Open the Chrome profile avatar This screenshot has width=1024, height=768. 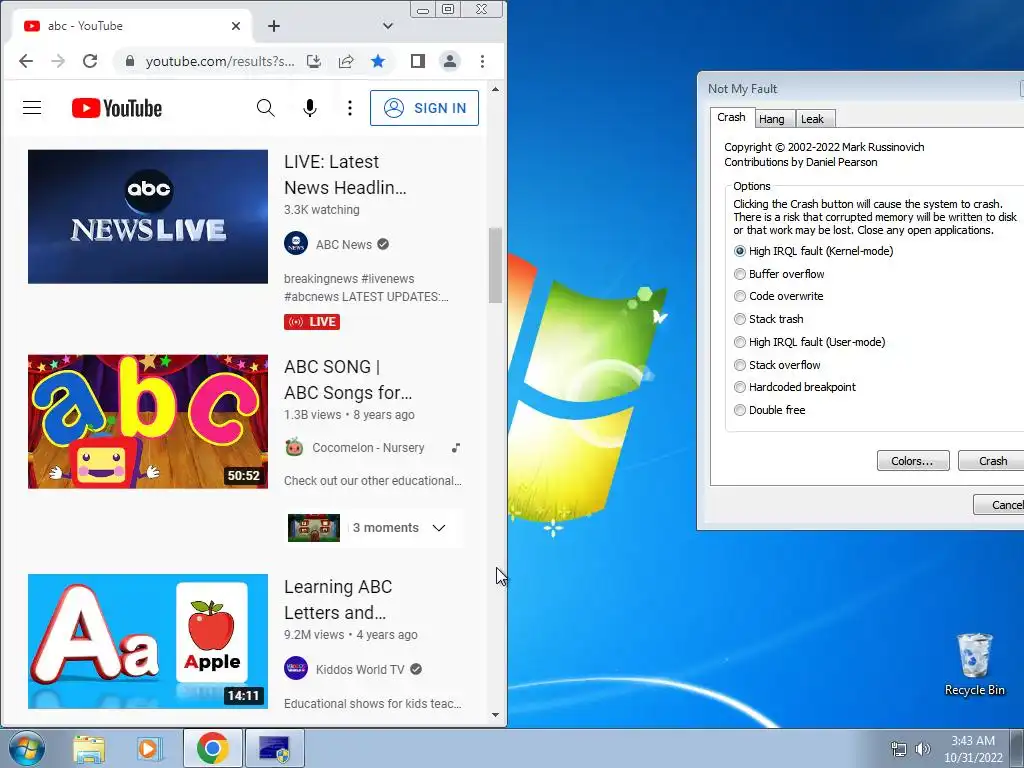450,61
